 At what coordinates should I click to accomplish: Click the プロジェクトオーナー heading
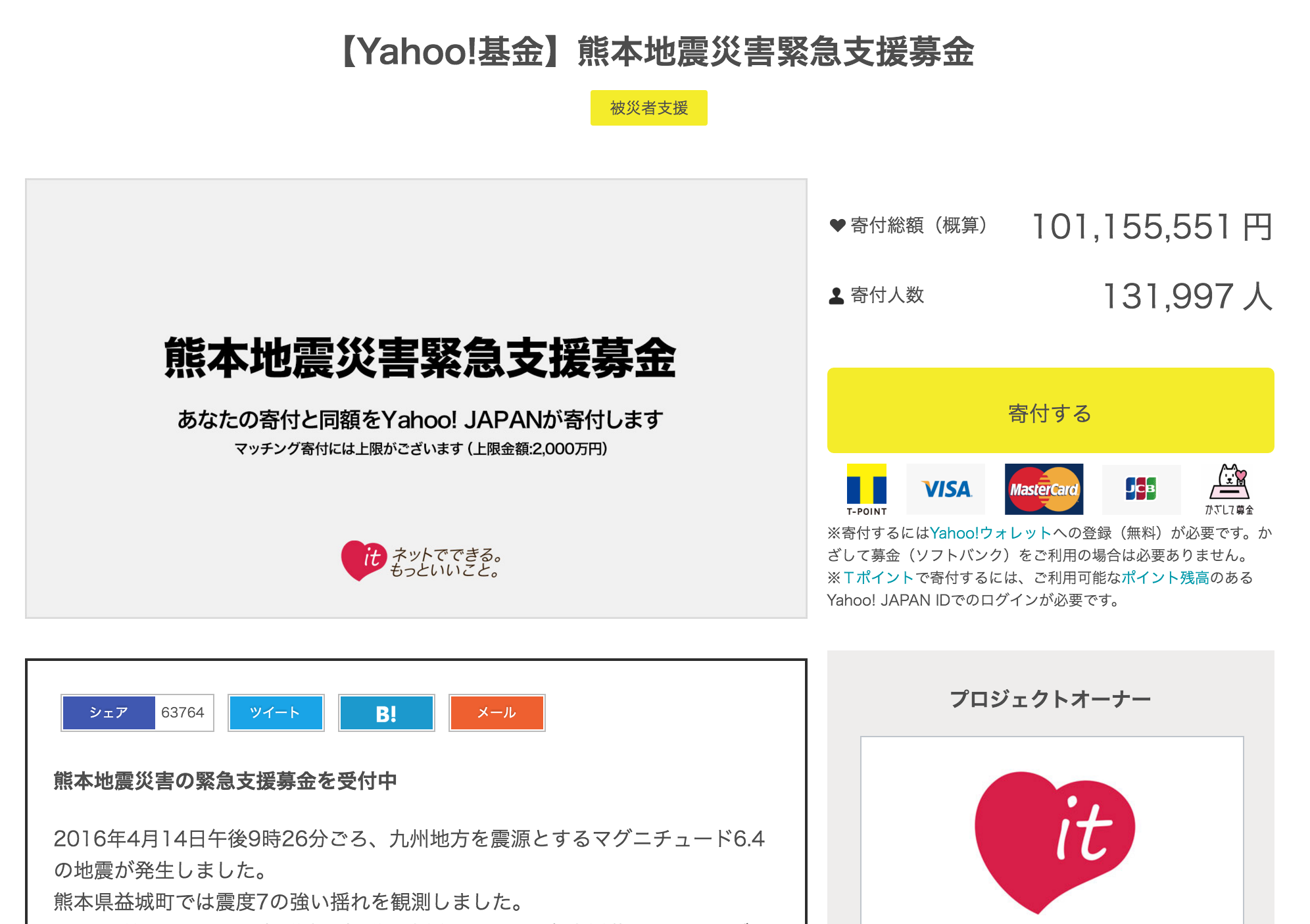pos(1050,699)
